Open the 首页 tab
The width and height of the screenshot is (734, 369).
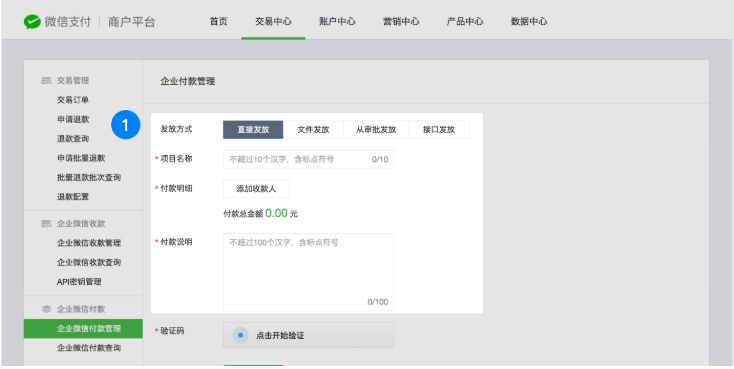[x=218, y=22]
